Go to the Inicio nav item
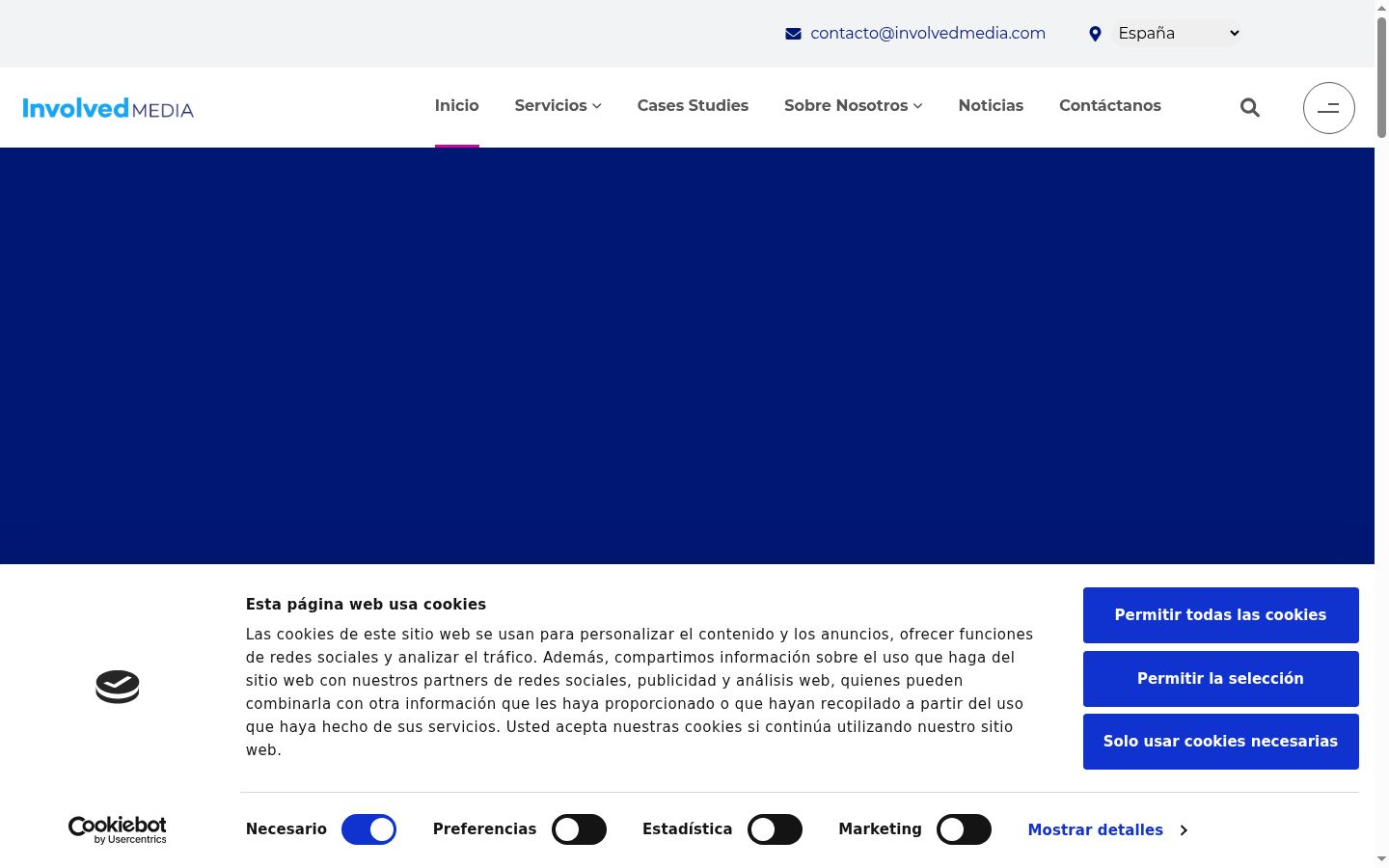The width and height of the screenshot is (1389, 868). [457, 106]
